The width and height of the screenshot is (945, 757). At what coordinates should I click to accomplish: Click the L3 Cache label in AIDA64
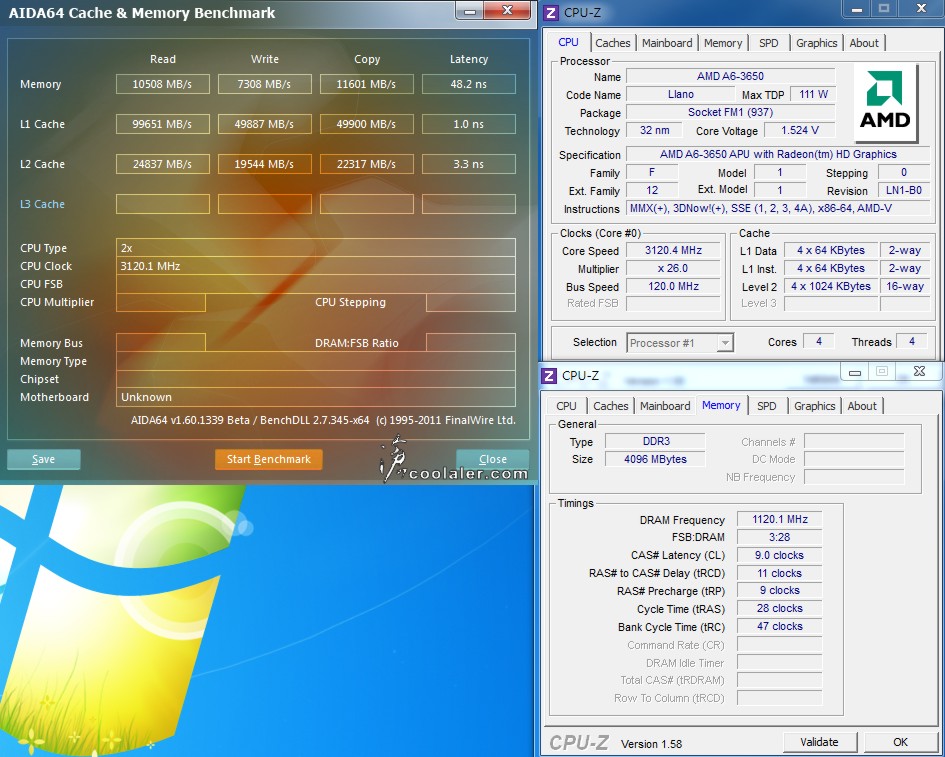coord(42,204)
